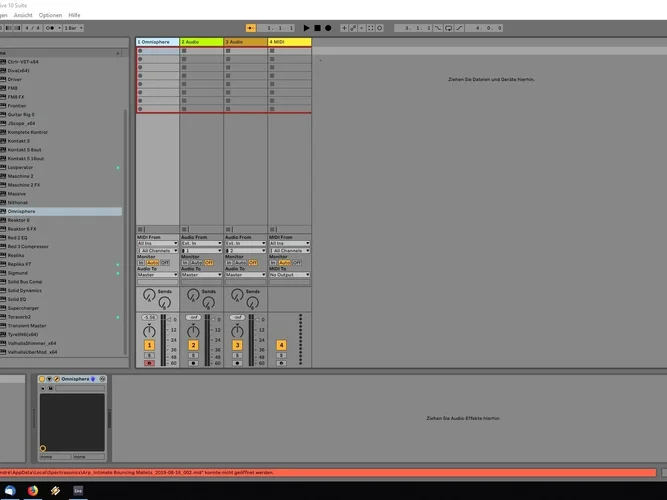The image size is (667, 500).
Task: Select the 4 MIDI track header
Action: tap(290, 42)
